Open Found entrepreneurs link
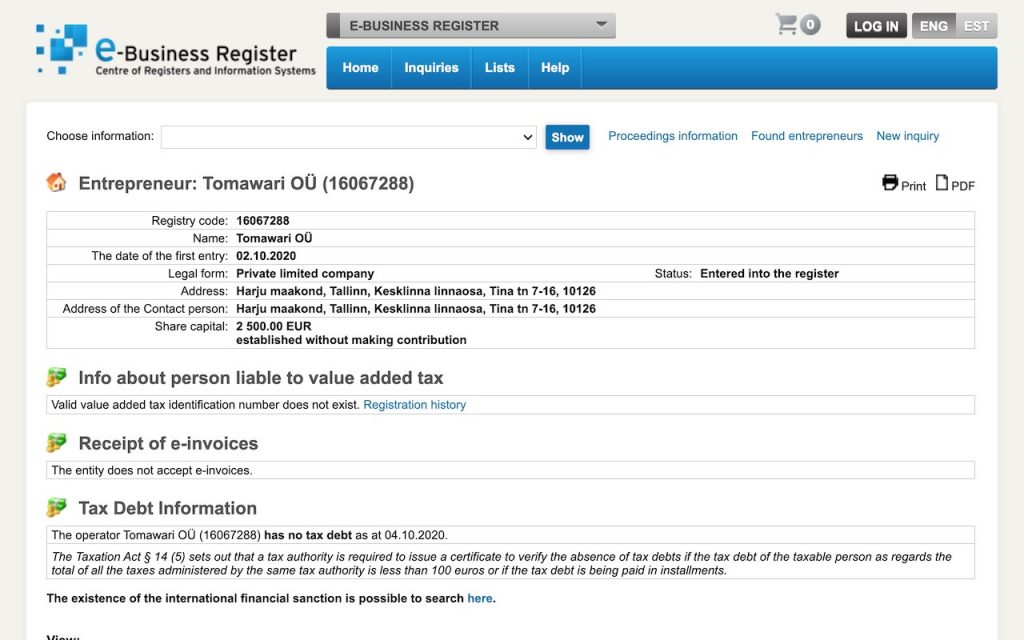1024x640 pixels. [x=807, y=136]
